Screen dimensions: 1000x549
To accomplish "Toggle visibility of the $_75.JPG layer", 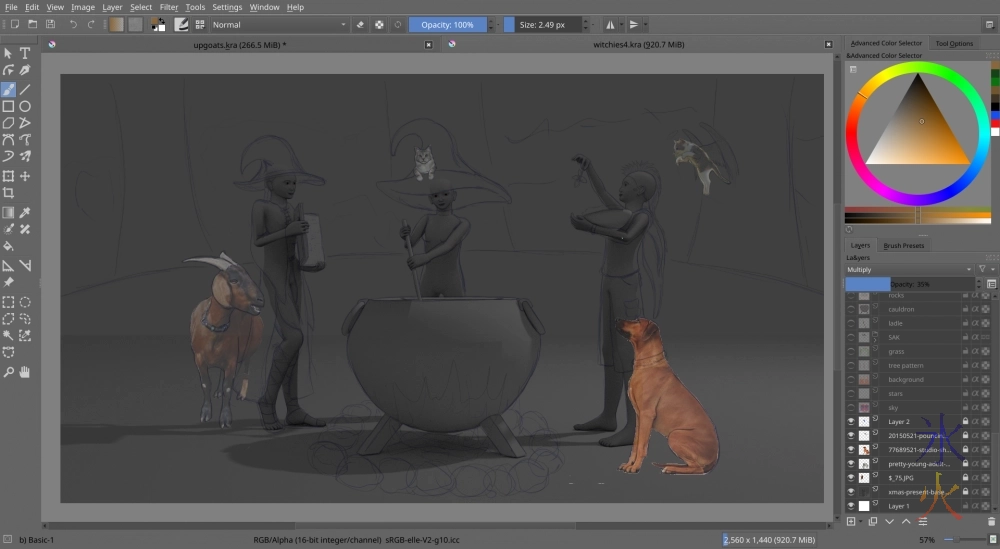I will click(852, 478).
